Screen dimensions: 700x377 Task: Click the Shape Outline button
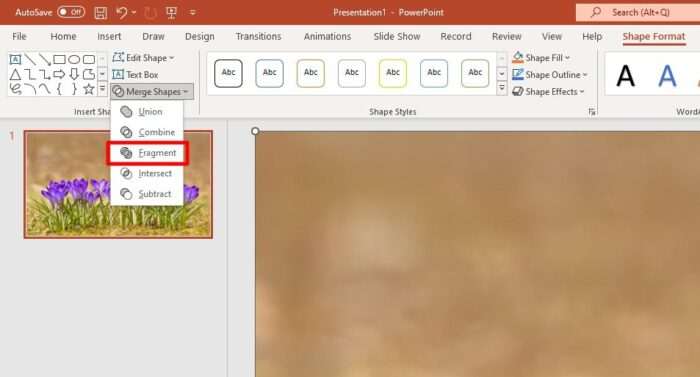pos(550,75)
